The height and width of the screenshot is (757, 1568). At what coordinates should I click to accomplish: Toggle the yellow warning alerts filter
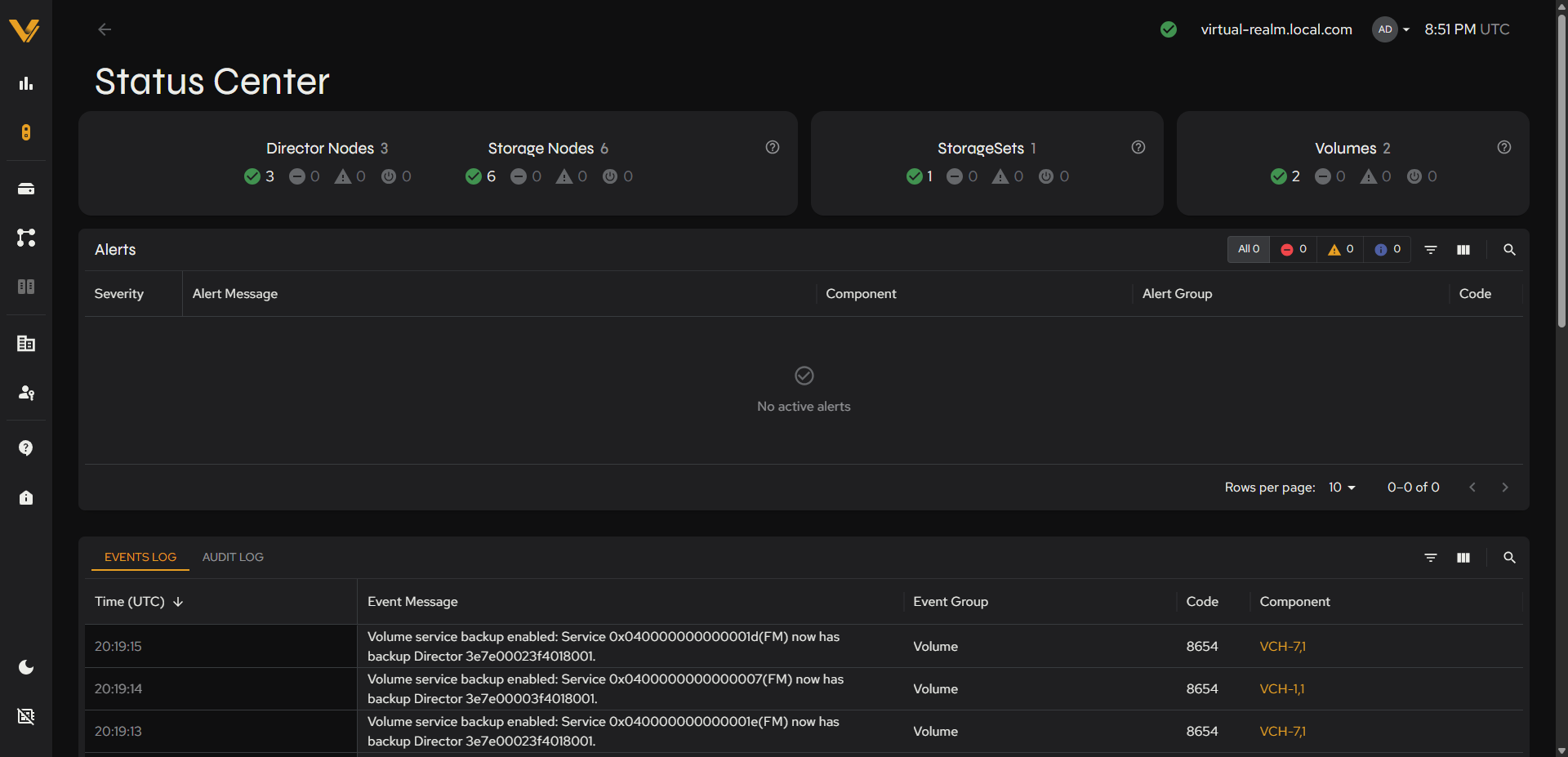[x=1340, y=249]
